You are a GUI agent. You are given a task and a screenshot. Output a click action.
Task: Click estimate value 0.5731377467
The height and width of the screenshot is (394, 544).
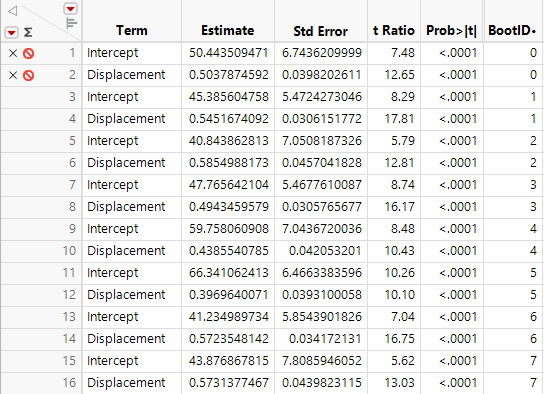click(x=229, y=383)
